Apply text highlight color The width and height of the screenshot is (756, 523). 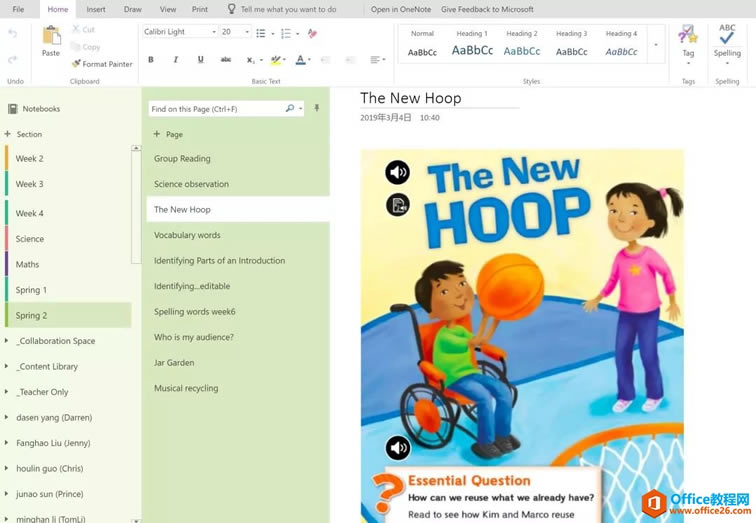[x=275, y=60]
